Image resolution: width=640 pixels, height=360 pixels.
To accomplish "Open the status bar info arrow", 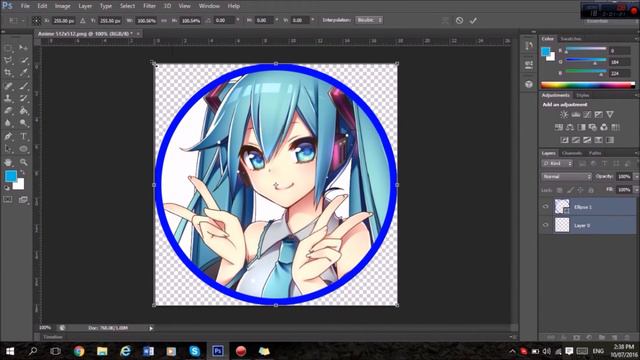I will tap(151, 328).
